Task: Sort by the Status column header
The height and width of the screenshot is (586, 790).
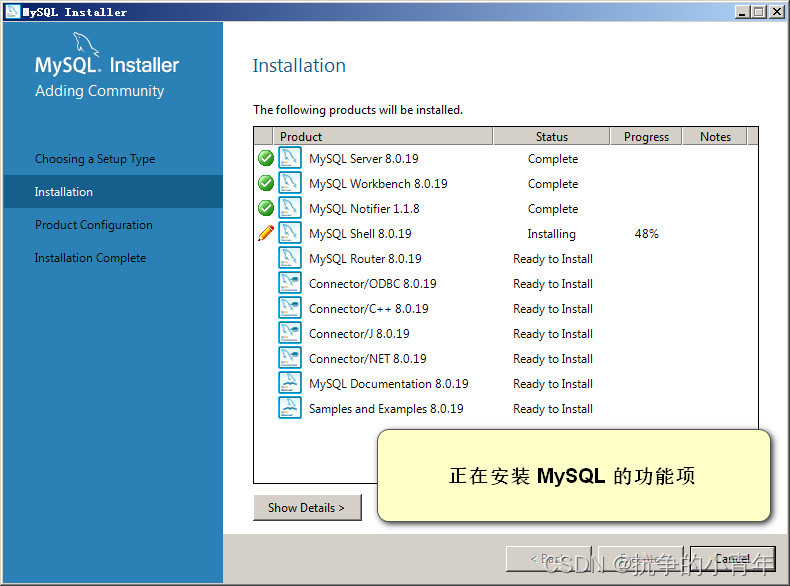Action: click(551, 137)
